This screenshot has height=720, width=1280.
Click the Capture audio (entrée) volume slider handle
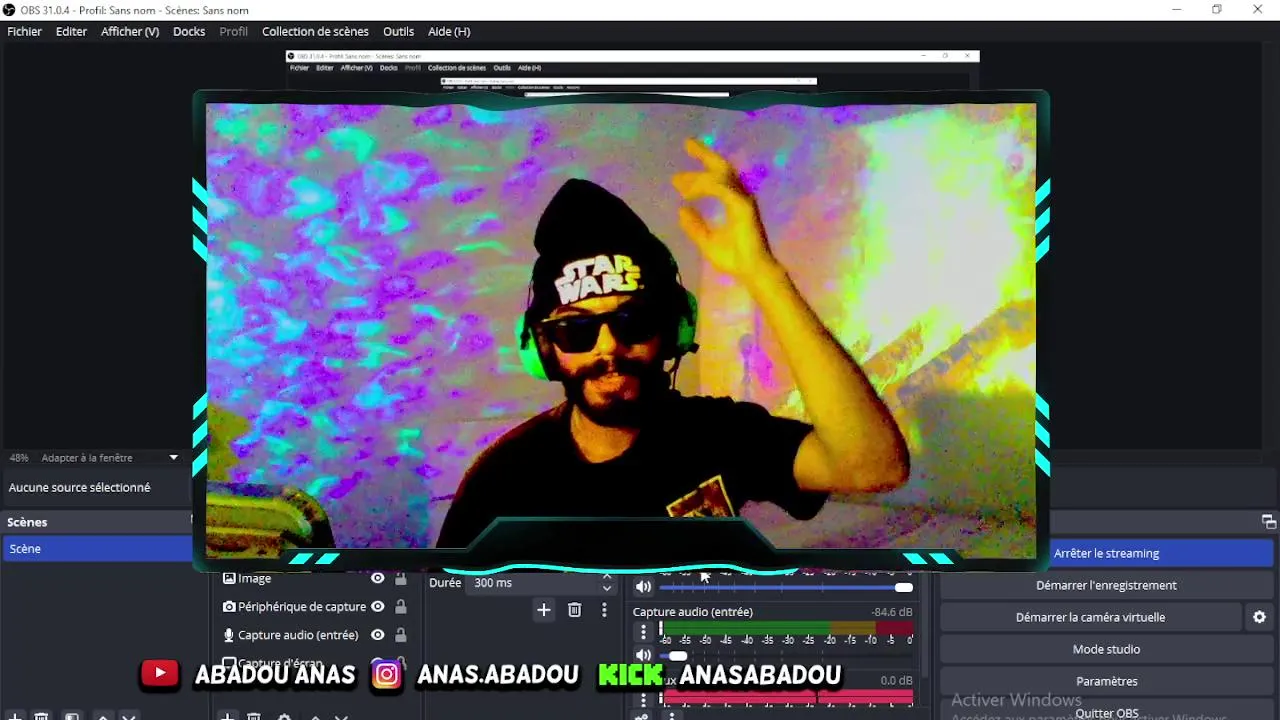point(678,656)
